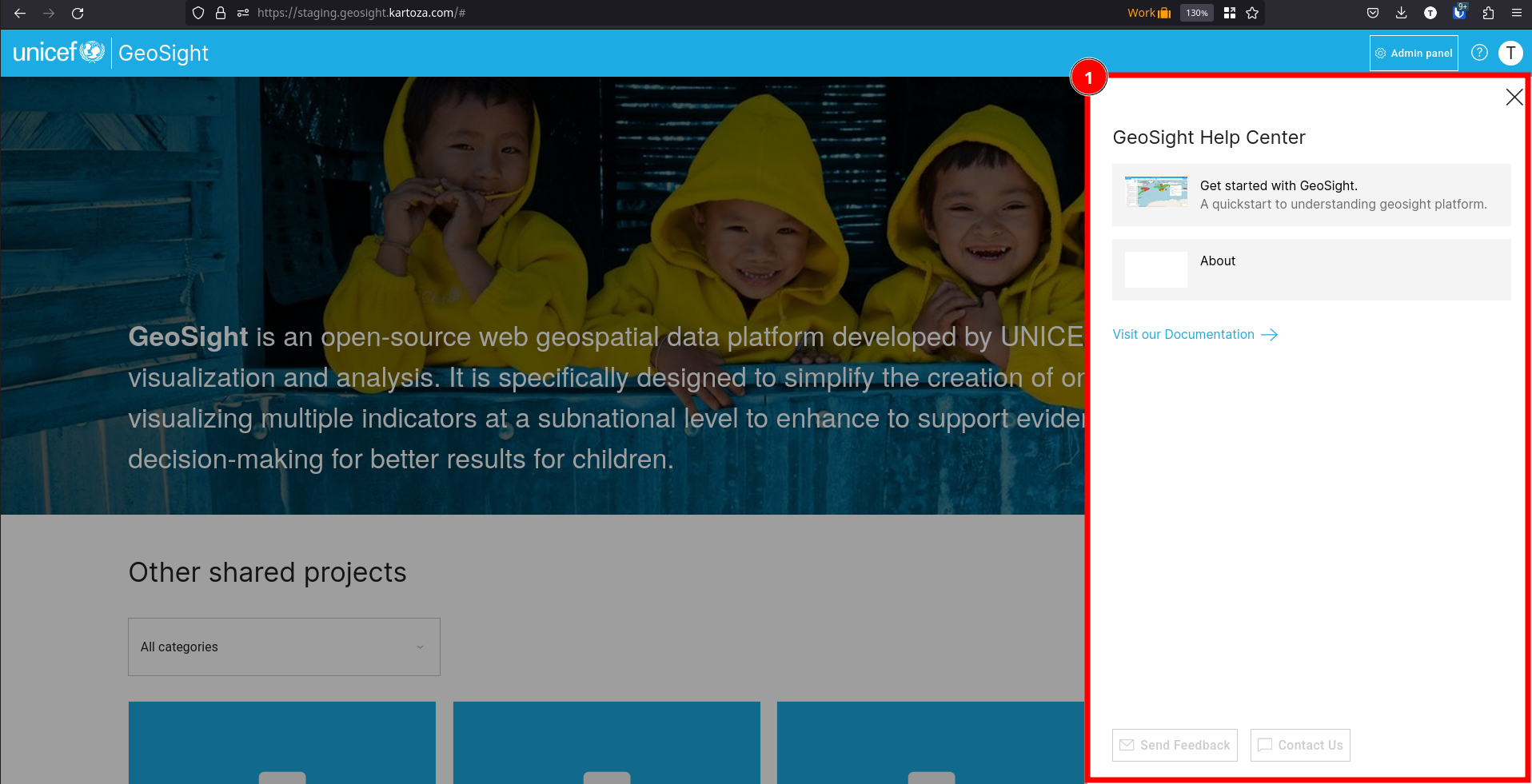Open the All categories dropdown
Screen dimensions: 1532x784
click(284, 647)
